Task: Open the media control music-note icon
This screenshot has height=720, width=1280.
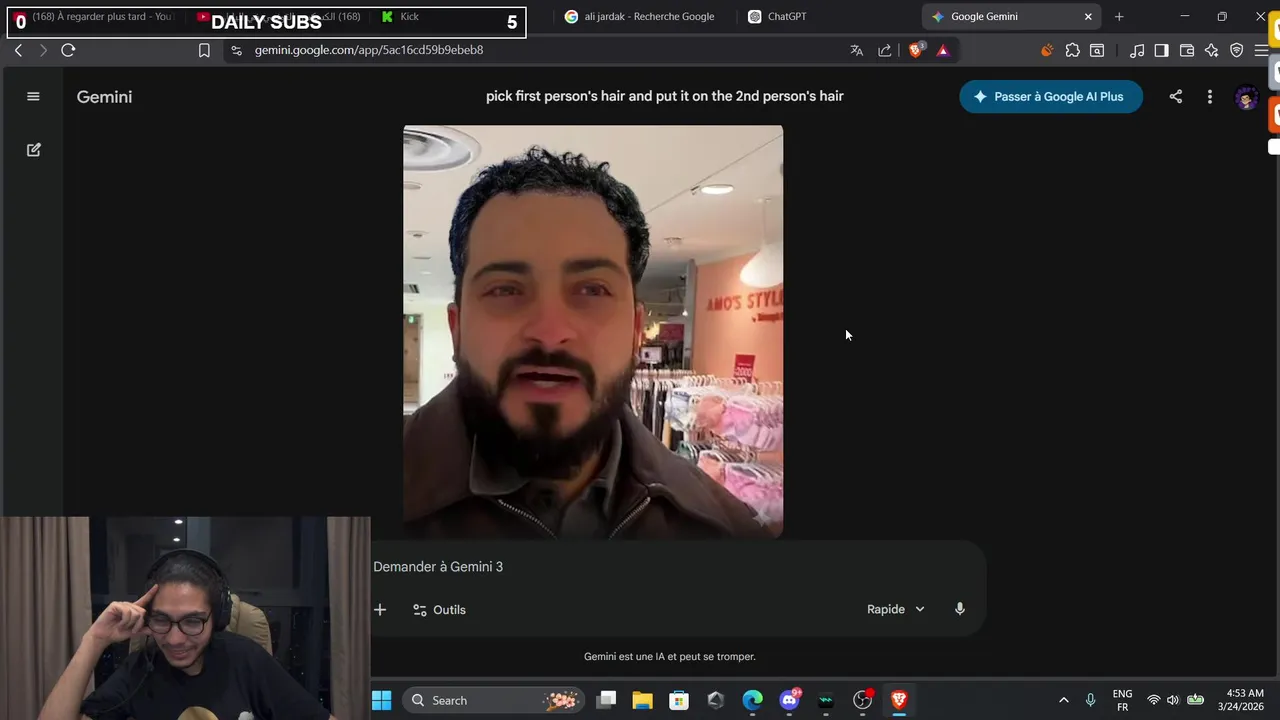Action: click(x=1137, y=50)
